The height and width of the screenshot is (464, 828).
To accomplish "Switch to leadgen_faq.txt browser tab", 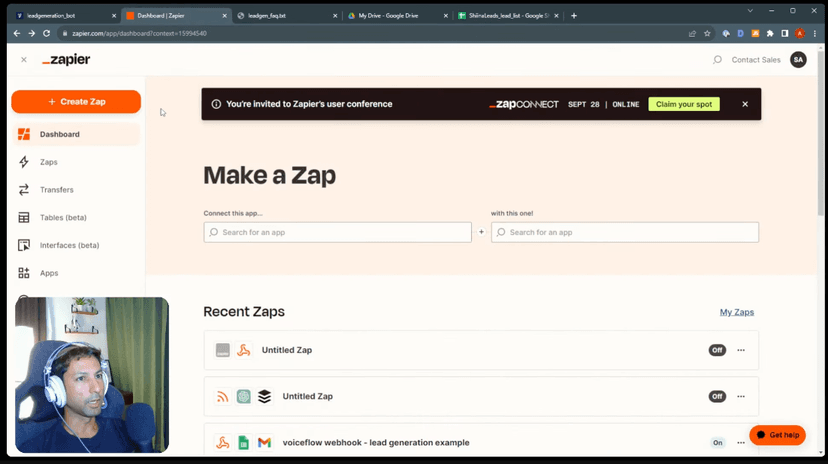I will (287, 16).
